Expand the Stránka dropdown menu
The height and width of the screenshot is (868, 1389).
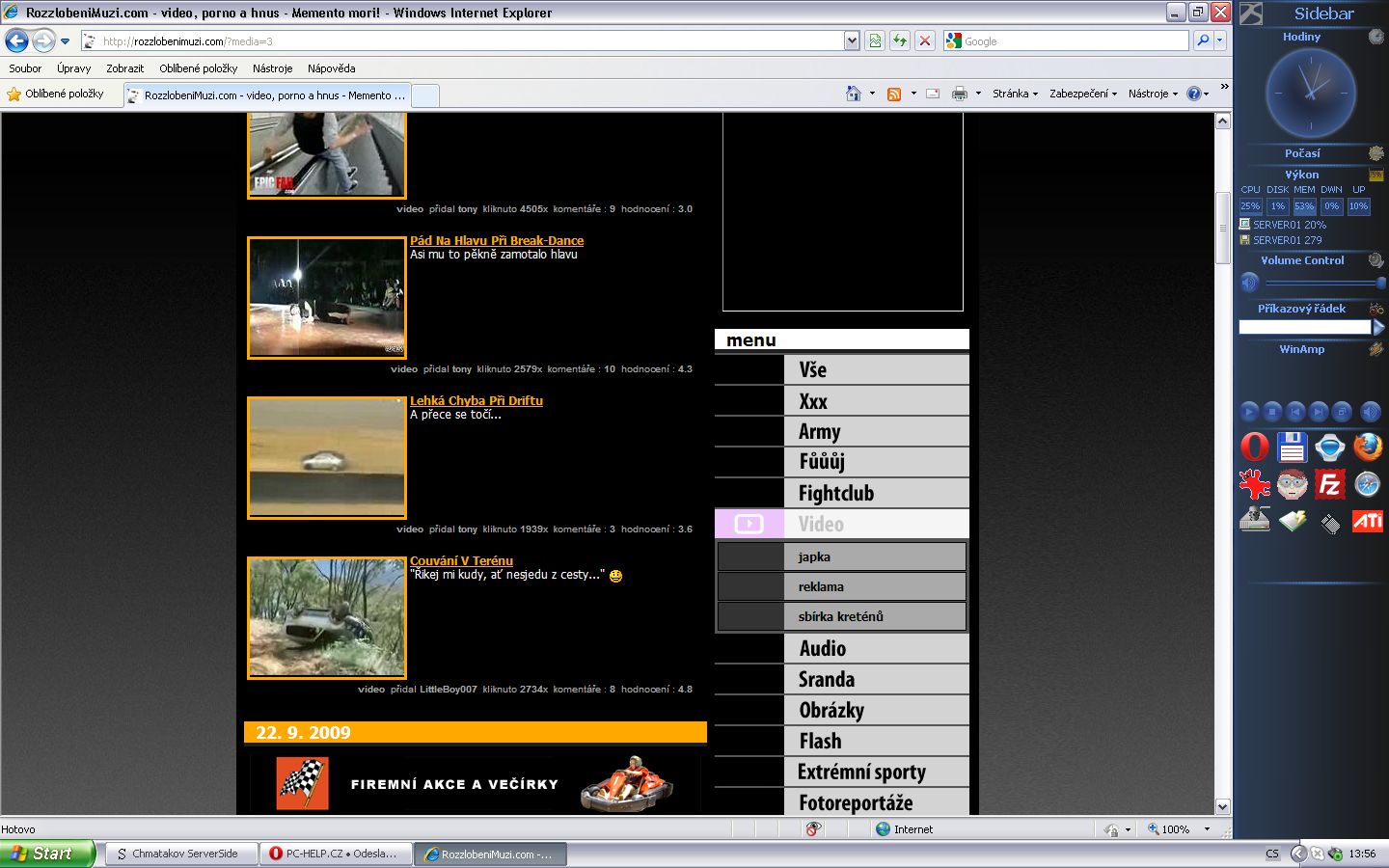pos(1015,94)
